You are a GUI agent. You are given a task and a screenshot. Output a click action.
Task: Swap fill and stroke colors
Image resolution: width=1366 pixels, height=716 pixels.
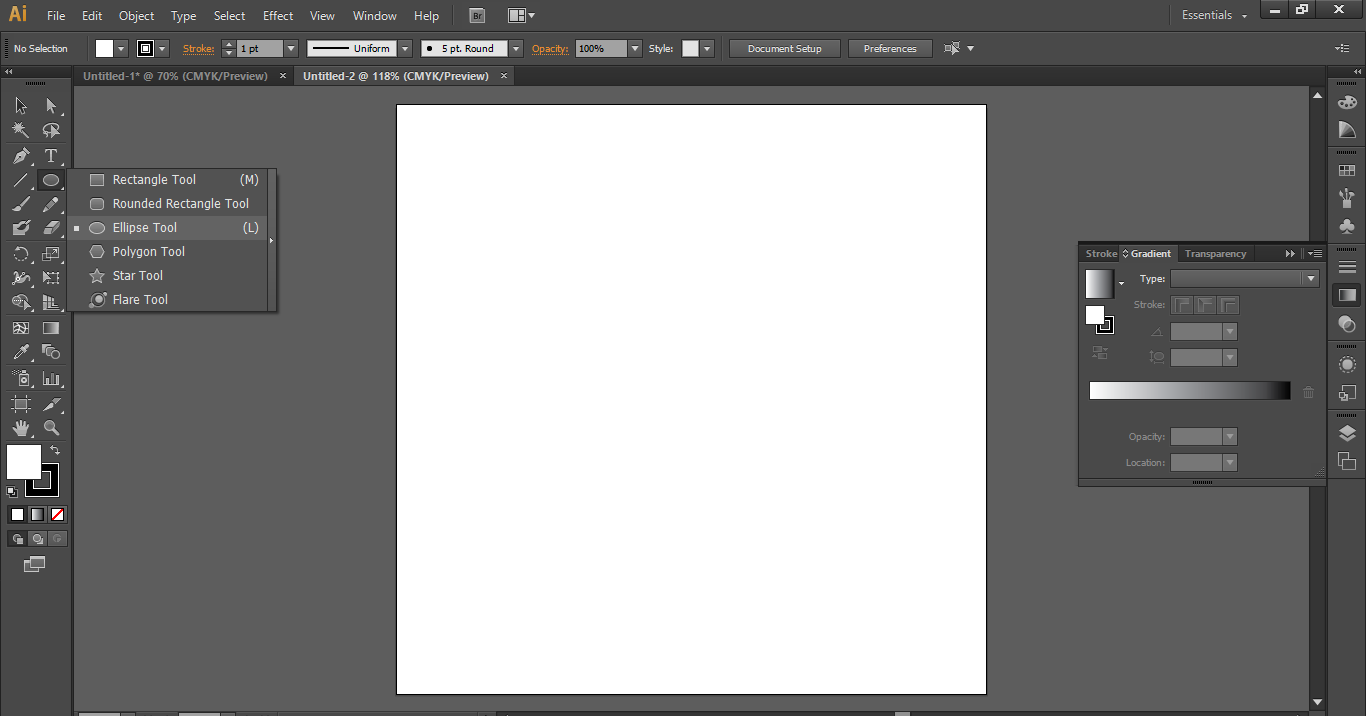point(55,449)
